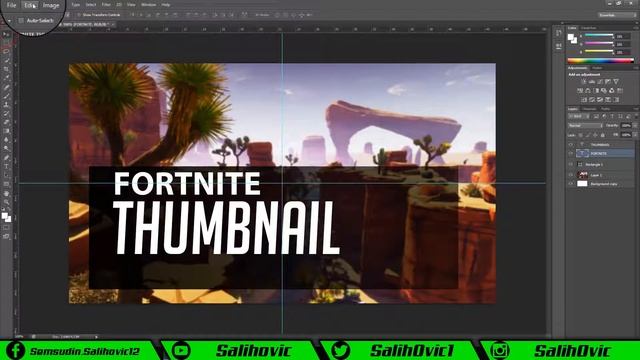Image resolution: width=640 pixels, height=360 pixels.
Task: Switch to the Channels tab
Action: [589, 109]
